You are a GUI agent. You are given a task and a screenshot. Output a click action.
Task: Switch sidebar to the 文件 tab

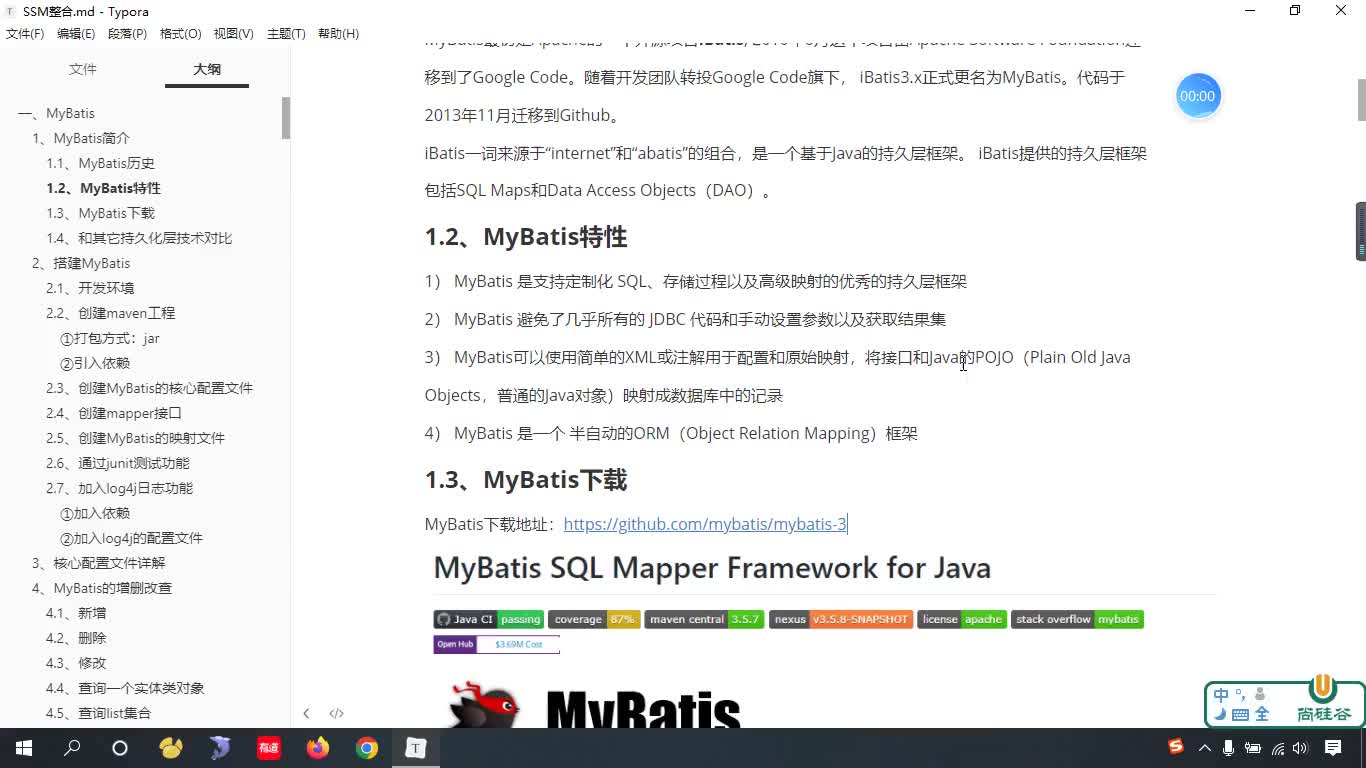point(83,69)
